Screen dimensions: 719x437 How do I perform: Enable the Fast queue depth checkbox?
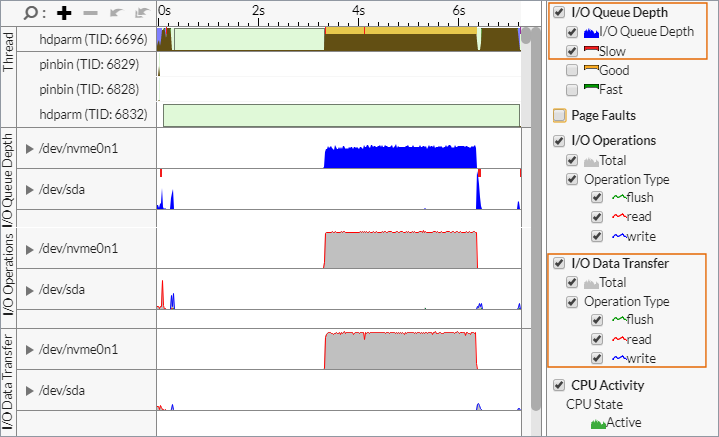click(572, 89)
